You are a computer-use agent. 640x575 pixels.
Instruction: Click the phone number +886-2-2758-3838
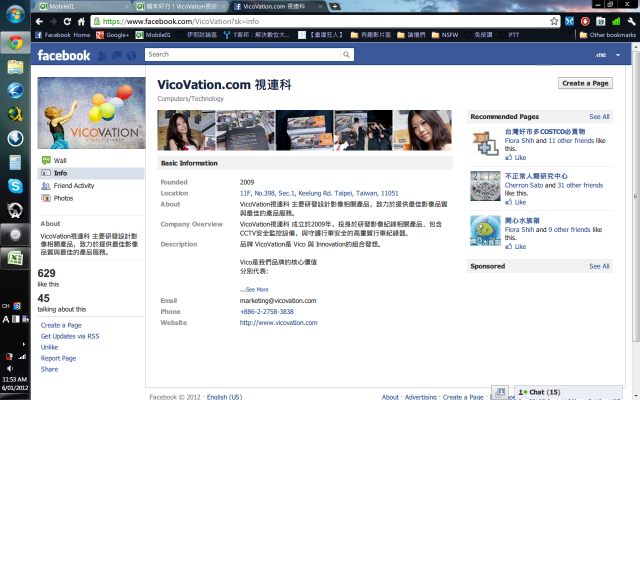click(x=267, y=312)
